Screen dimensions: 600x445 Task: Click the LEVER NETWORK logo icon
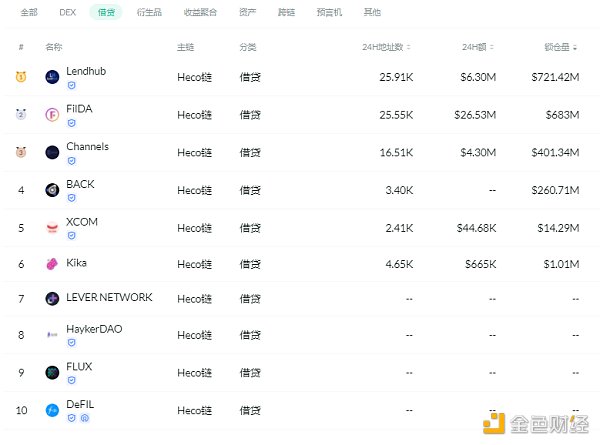pyautogui.click(x=52, y=298)
